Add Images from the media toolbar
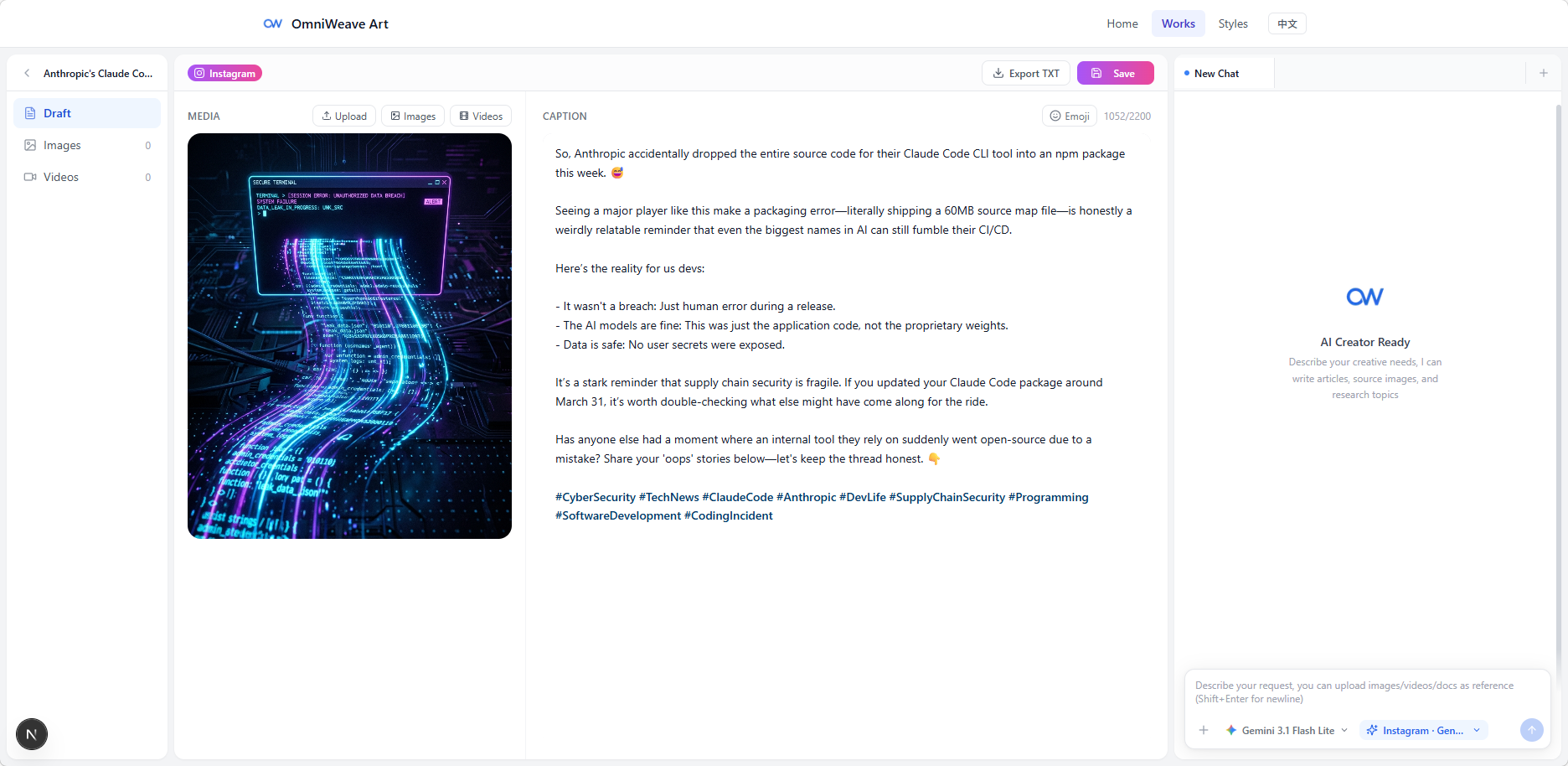This screenshot has height=766, width=1568. click(x=413, y=116)
